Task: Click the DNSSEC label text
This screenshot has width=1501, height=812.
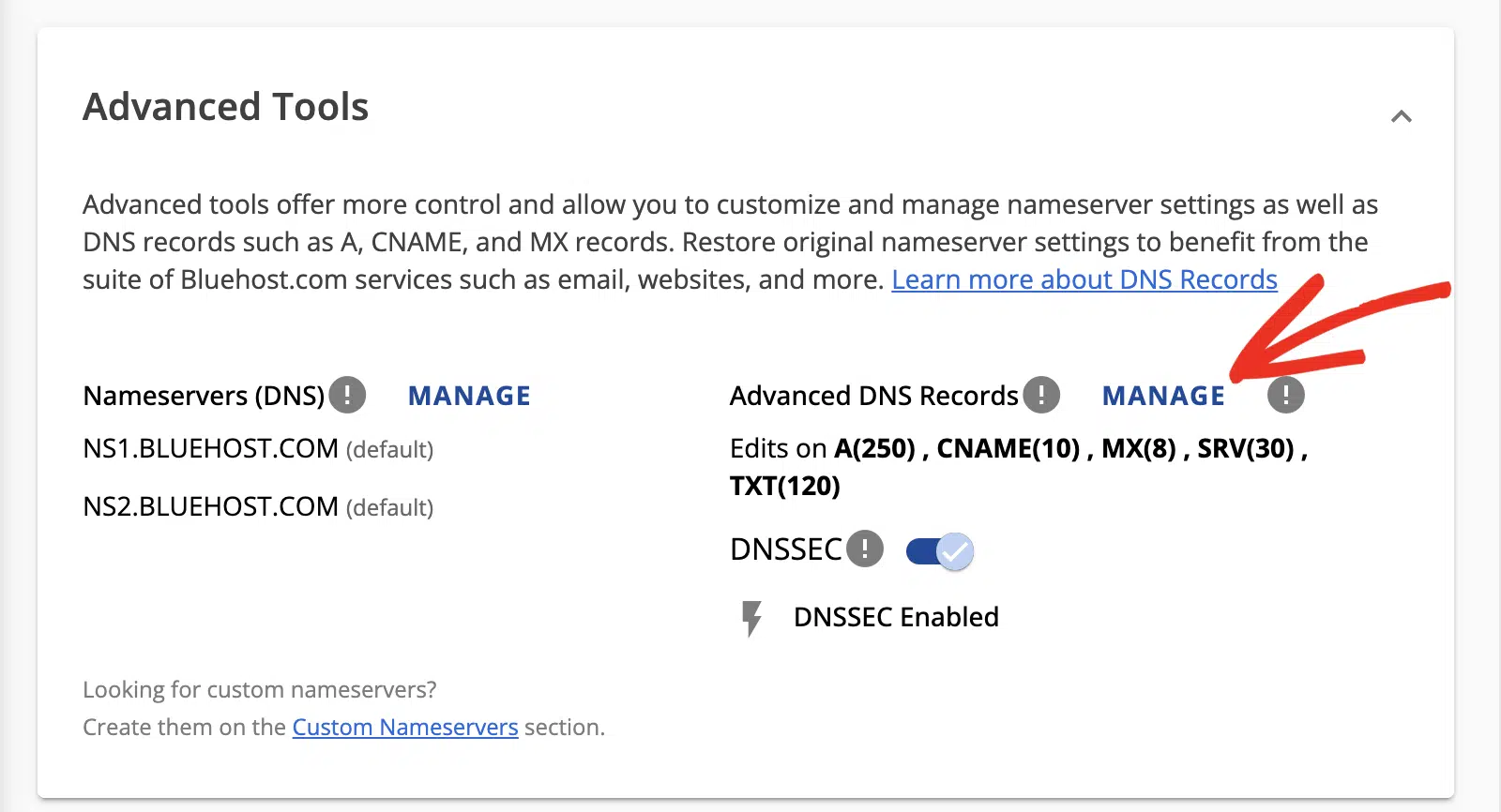Action: (x=786, y=549)
